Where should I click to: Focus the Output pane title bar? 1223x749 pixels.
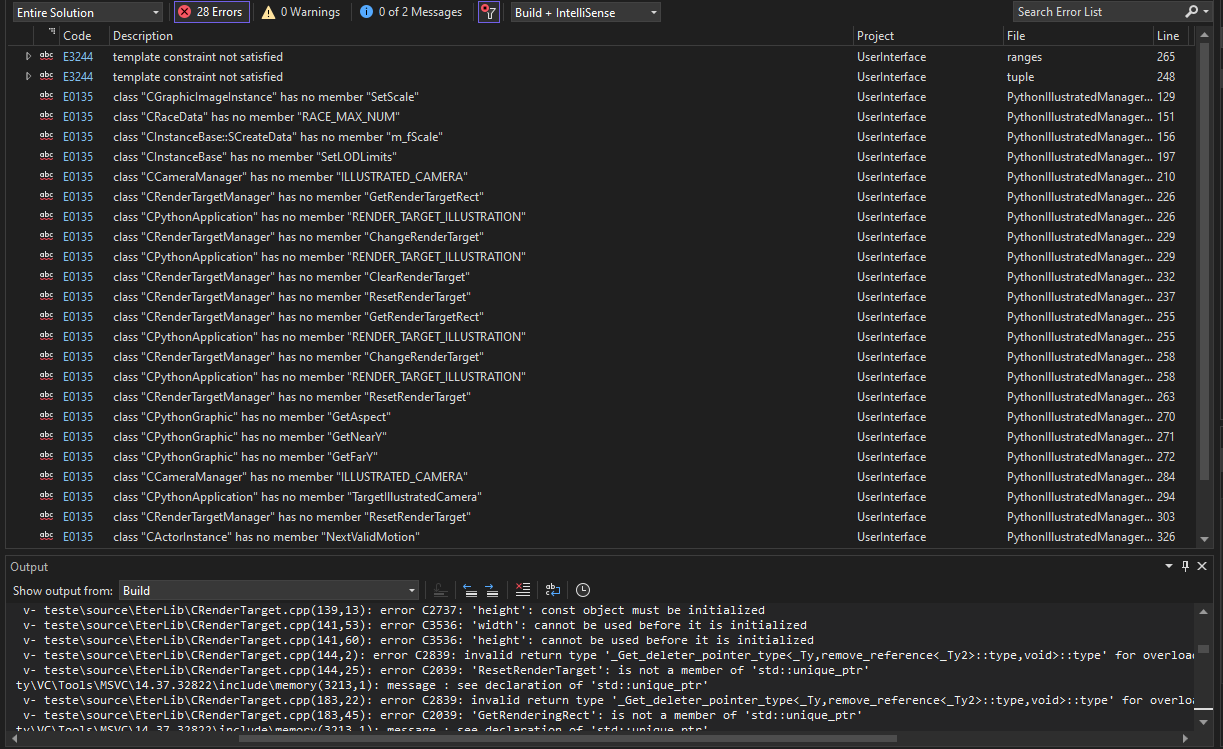coord(29,566)
